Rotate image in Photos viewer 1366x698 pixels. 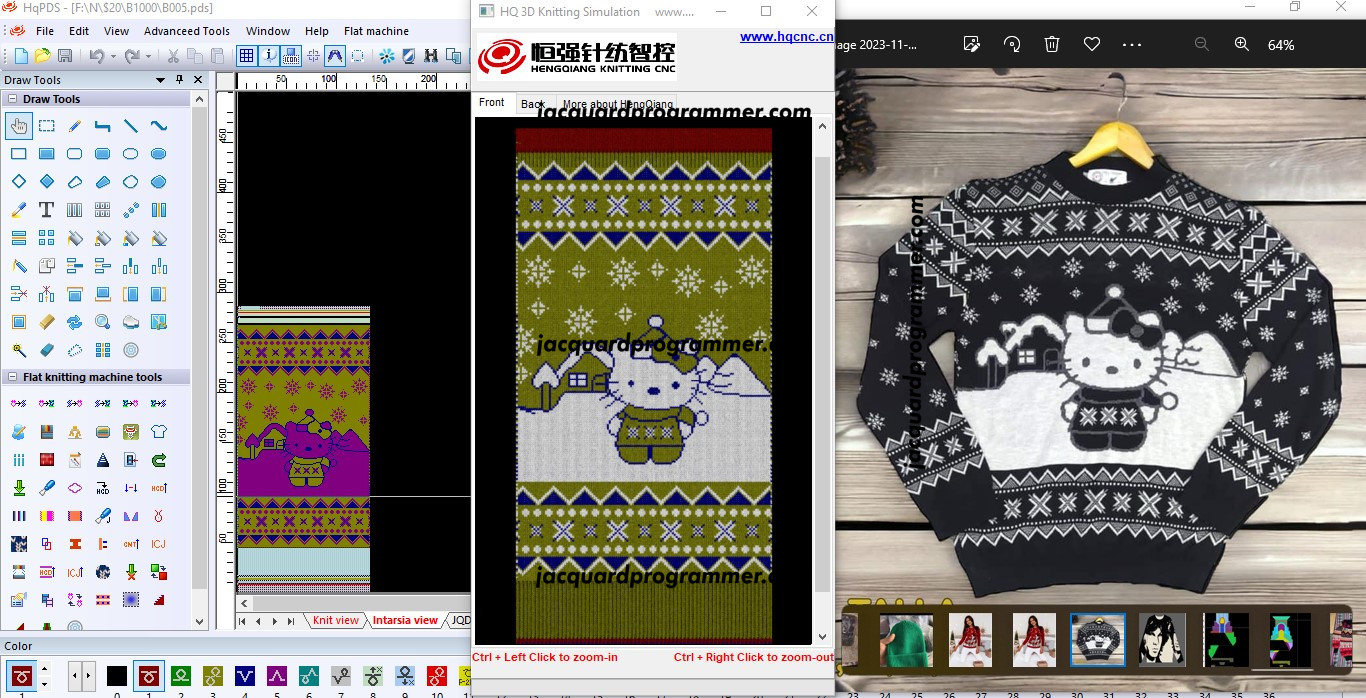point(1012,44)
